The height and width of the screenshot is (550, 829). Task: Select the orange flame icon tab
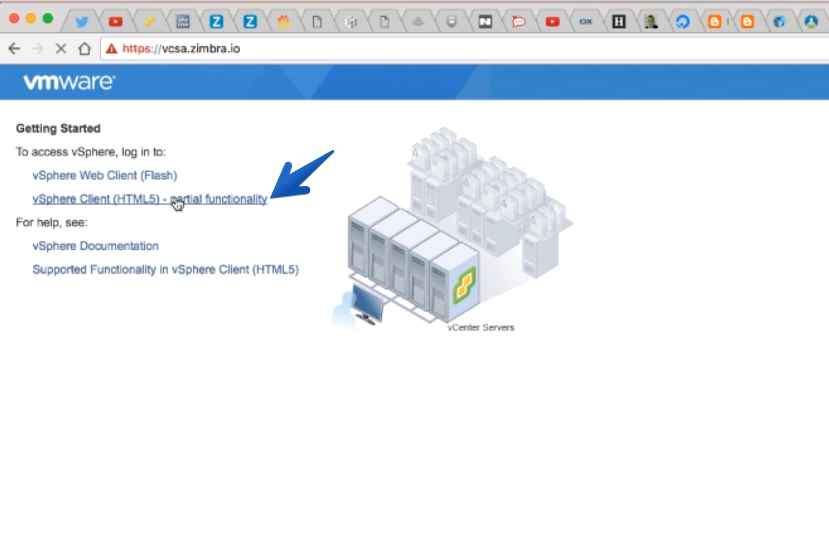[284, 22]
